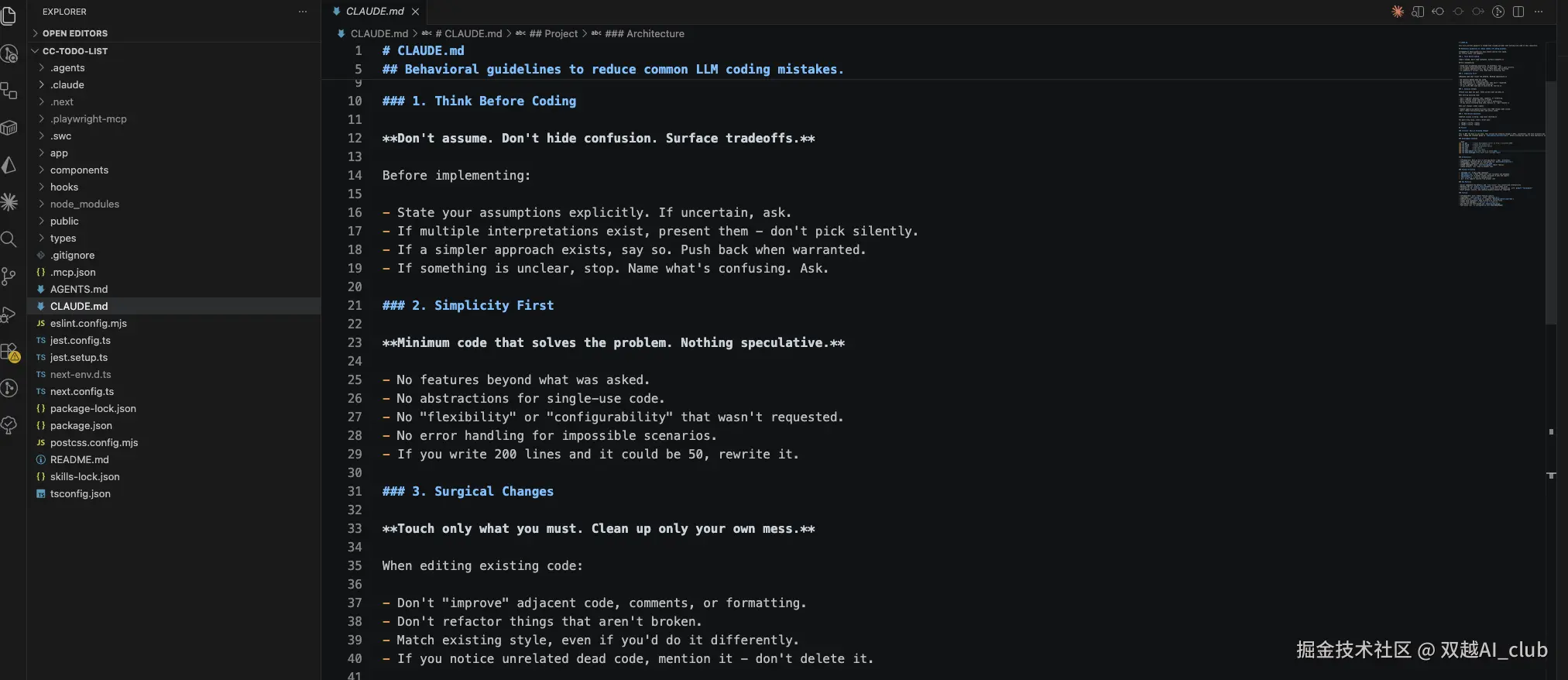The image size is (1568, 680).
Task: Open package.json from the explorer
Action: [81, 426]
